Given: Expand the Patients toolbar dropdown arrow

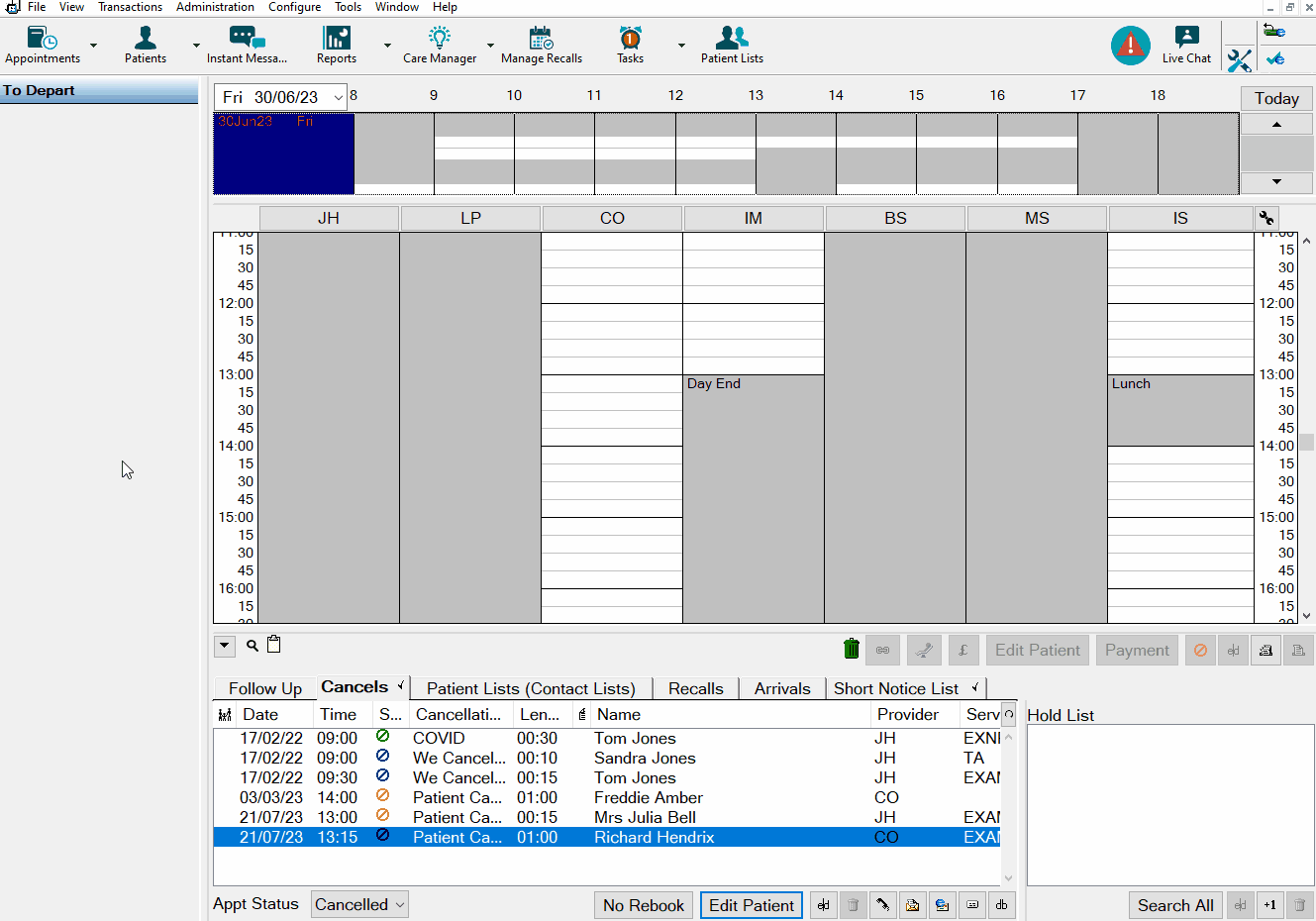Looking at the screenshot, I should [196, 46].
